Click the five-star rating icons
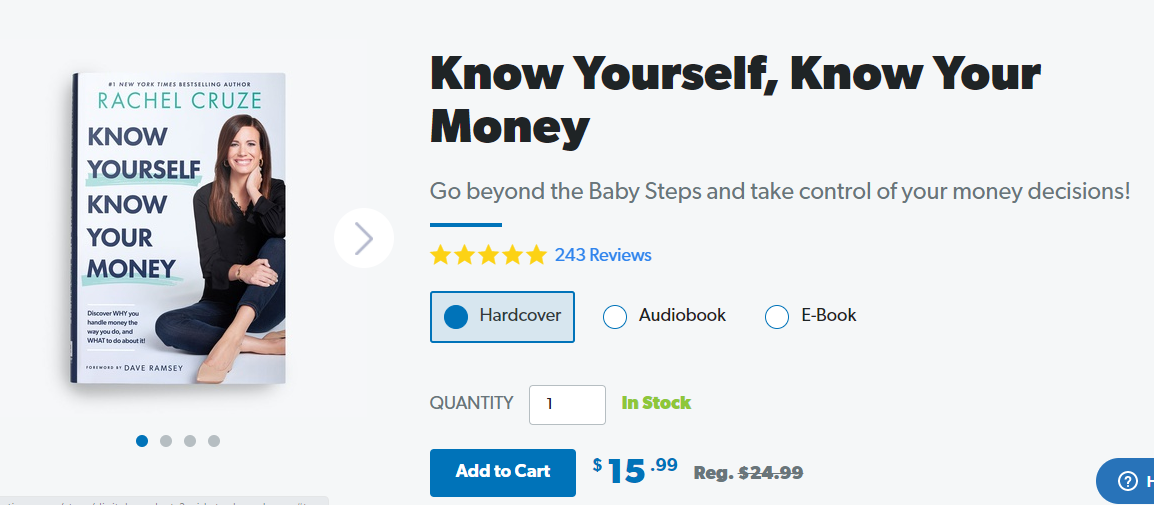 click(488, 255)
